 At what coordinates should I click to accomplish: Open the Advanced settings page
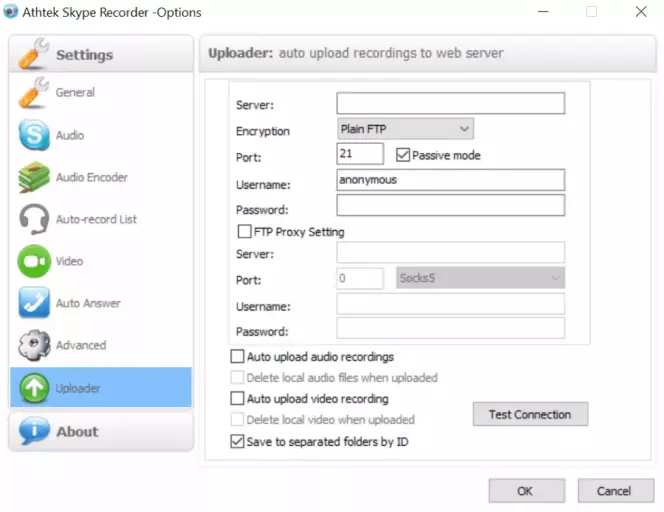click(x=101, y=345)
